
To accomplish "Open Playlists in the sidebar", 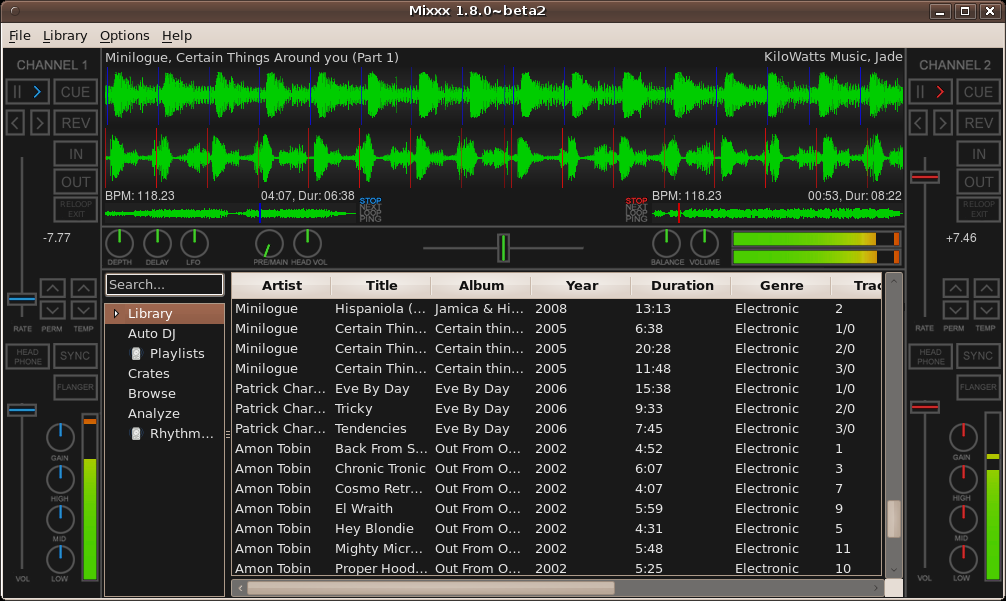I will pos(176,353).
